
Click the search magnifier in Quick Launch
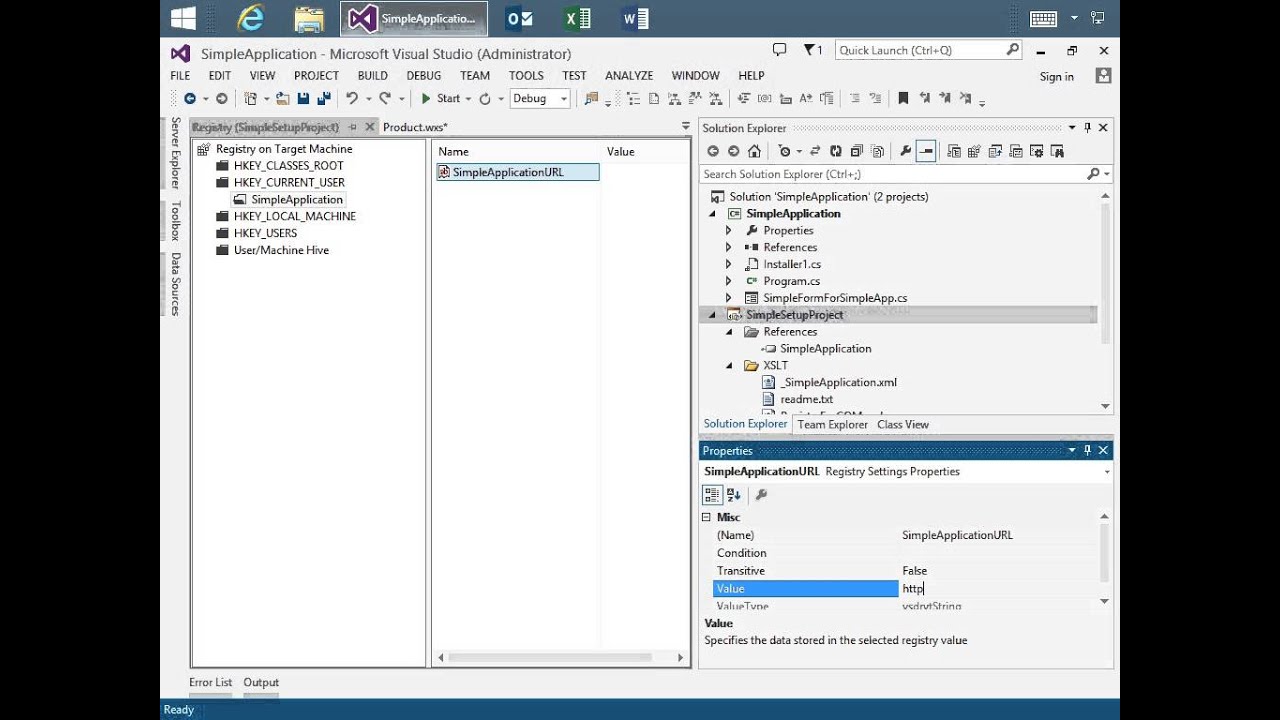click(x=1012, y=49)
